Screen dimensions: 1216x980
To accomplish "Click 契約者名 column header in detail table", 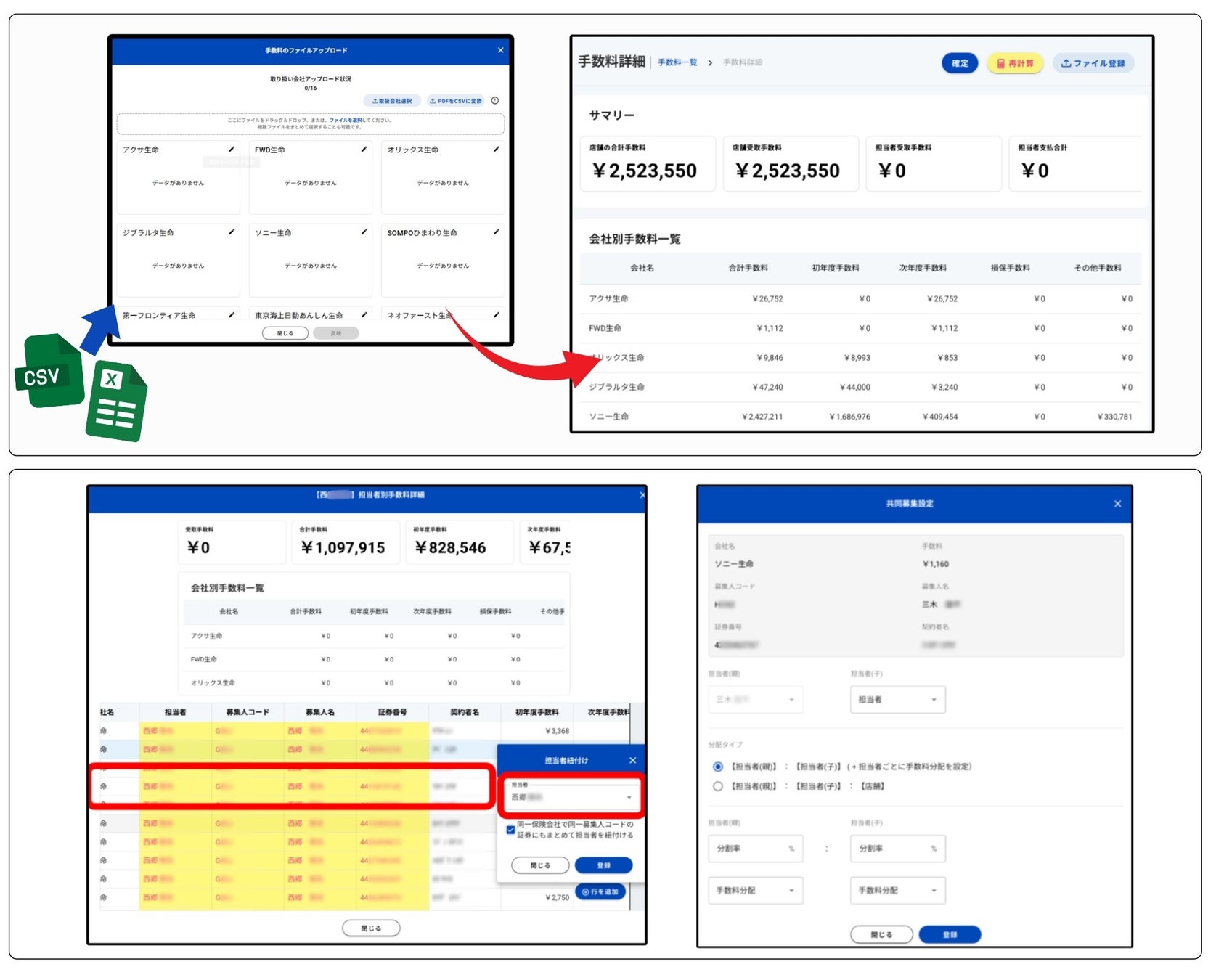I will pos(465,712).
